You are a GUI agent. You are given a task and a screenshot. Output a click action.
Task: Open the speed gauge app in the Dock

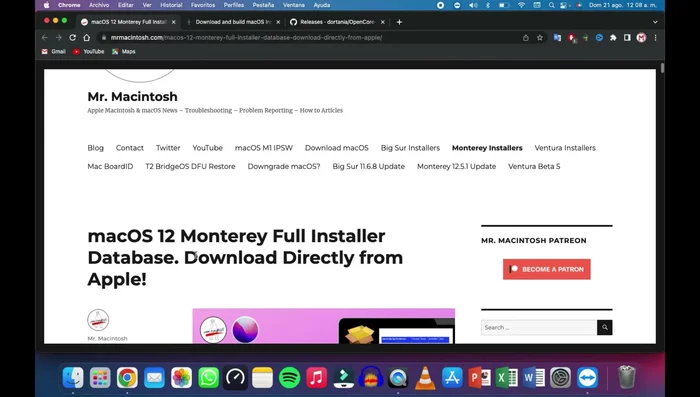[235, 378]
